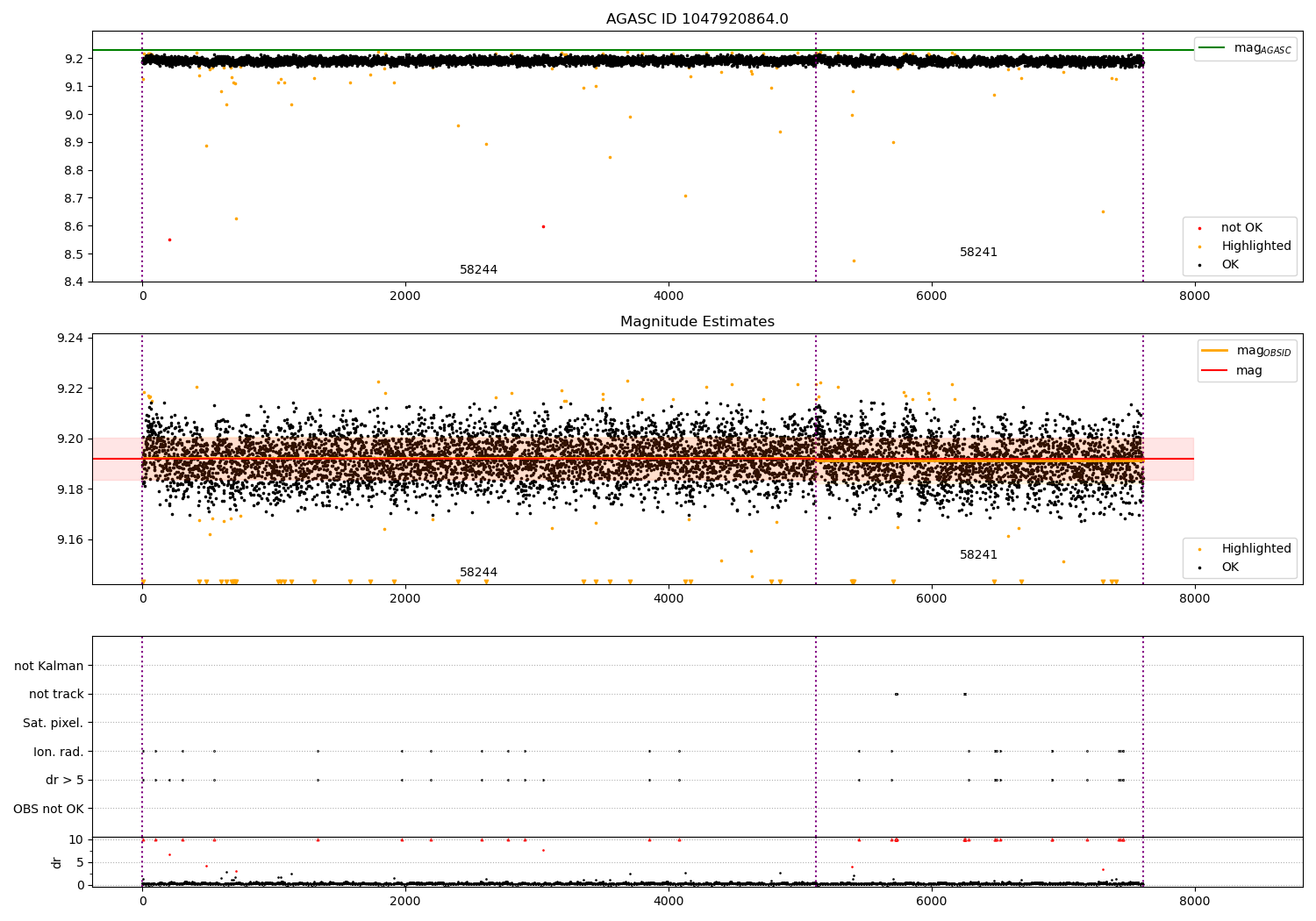Click the "10" tick on the dr axis
1316x921 pixels.
76,840
